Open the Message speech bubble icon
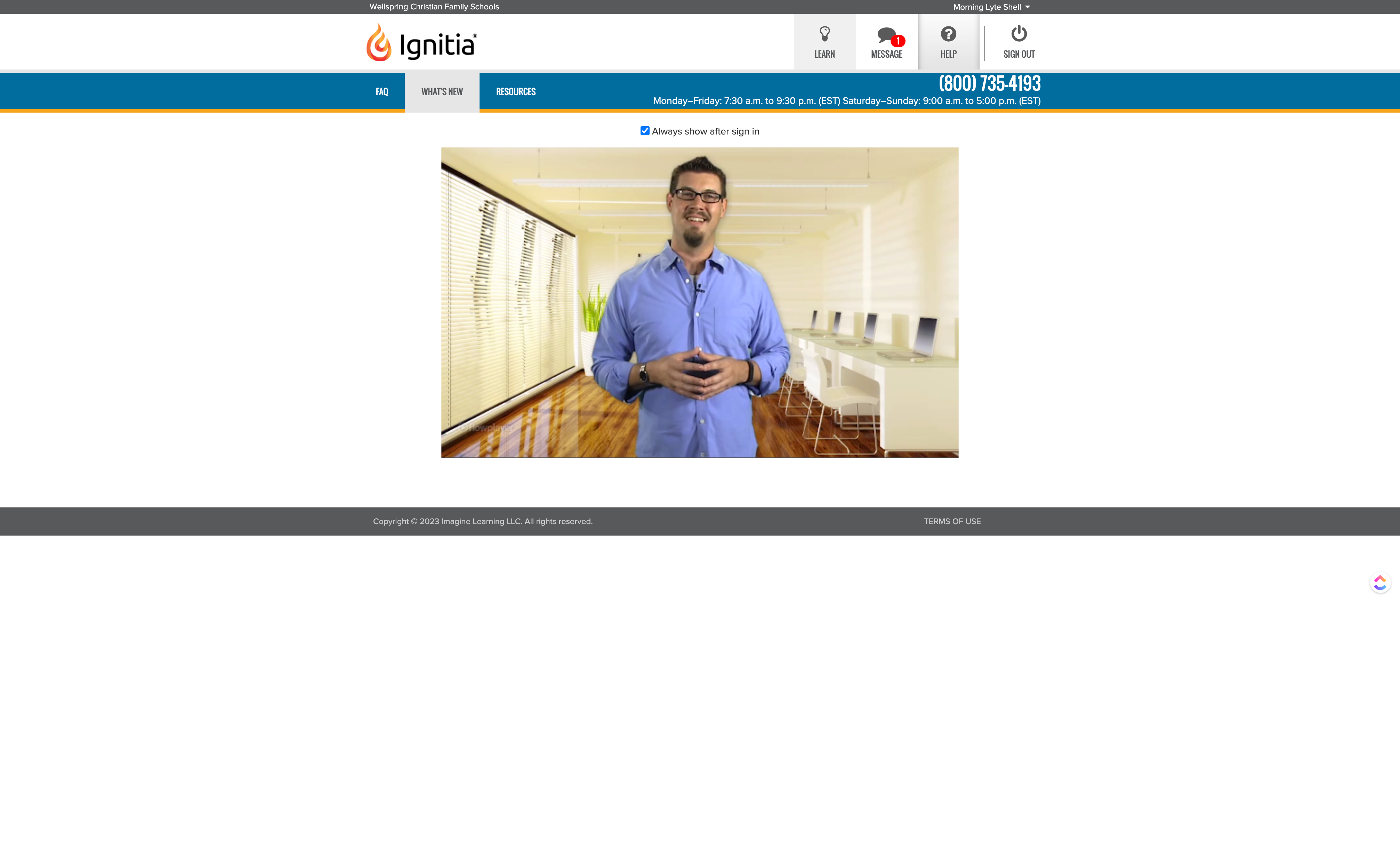 (887, 35)
